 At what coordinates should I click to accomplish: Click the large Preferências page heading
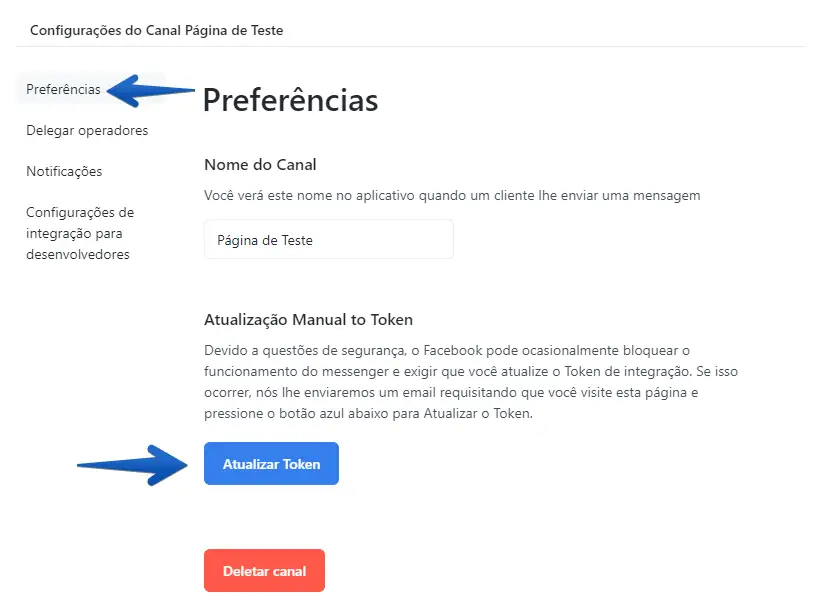(x=290, y=100)
